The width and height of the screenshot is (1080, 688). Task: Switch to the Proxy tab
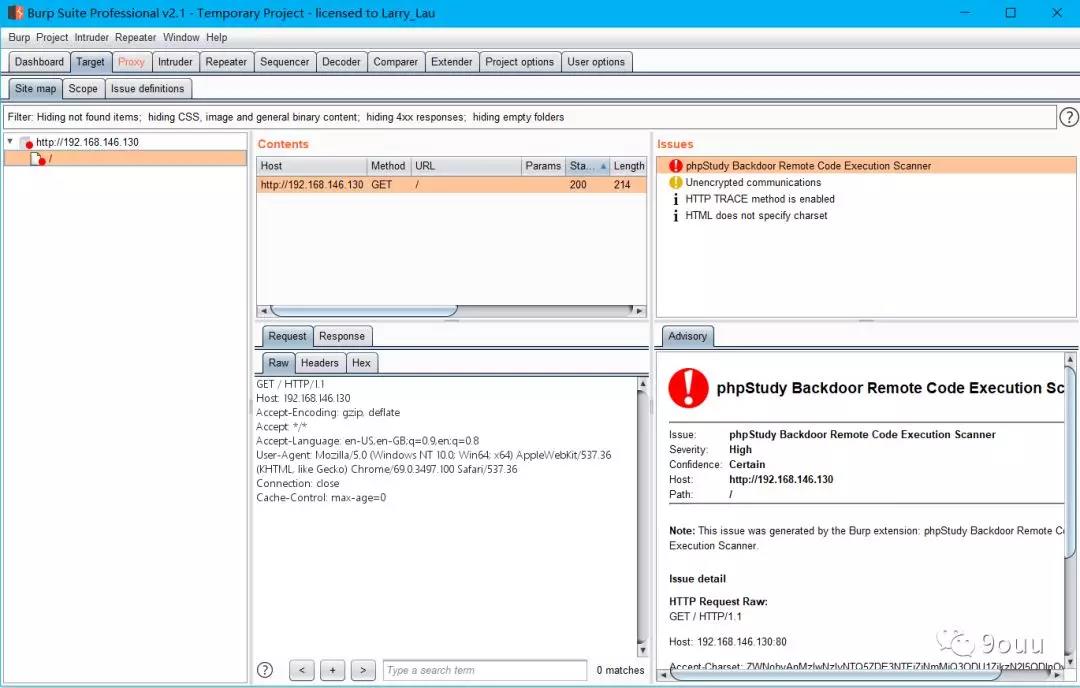tap(131, 61)
